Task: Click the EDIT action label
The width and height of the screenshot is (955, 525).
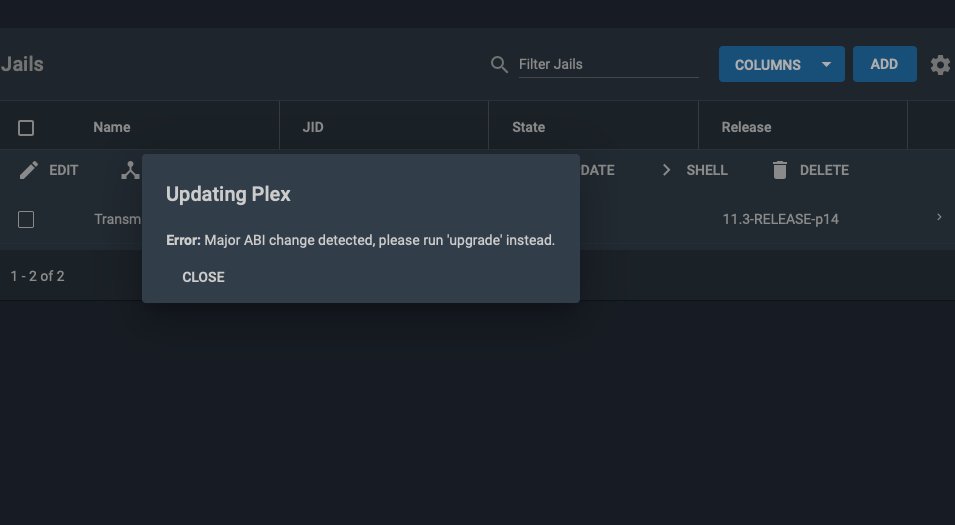Action: pyautogui.click(x=63, y=171)
